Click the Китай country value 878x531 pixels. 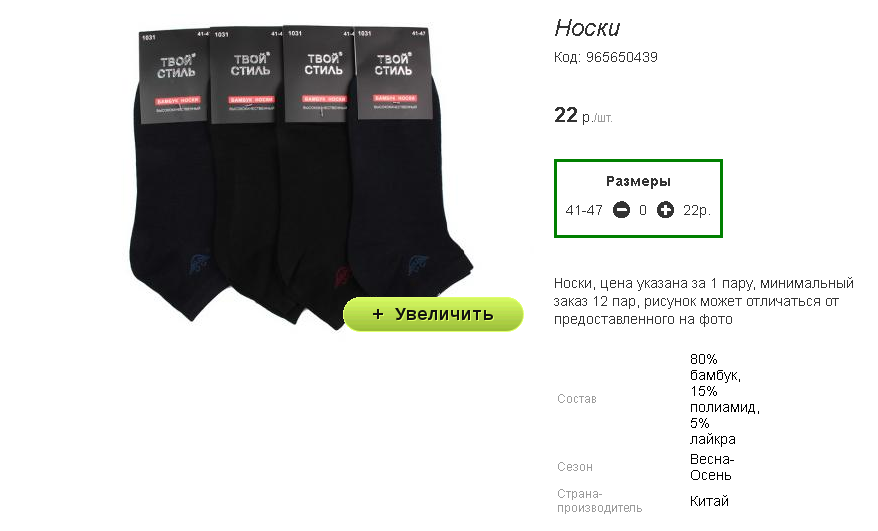709,501
